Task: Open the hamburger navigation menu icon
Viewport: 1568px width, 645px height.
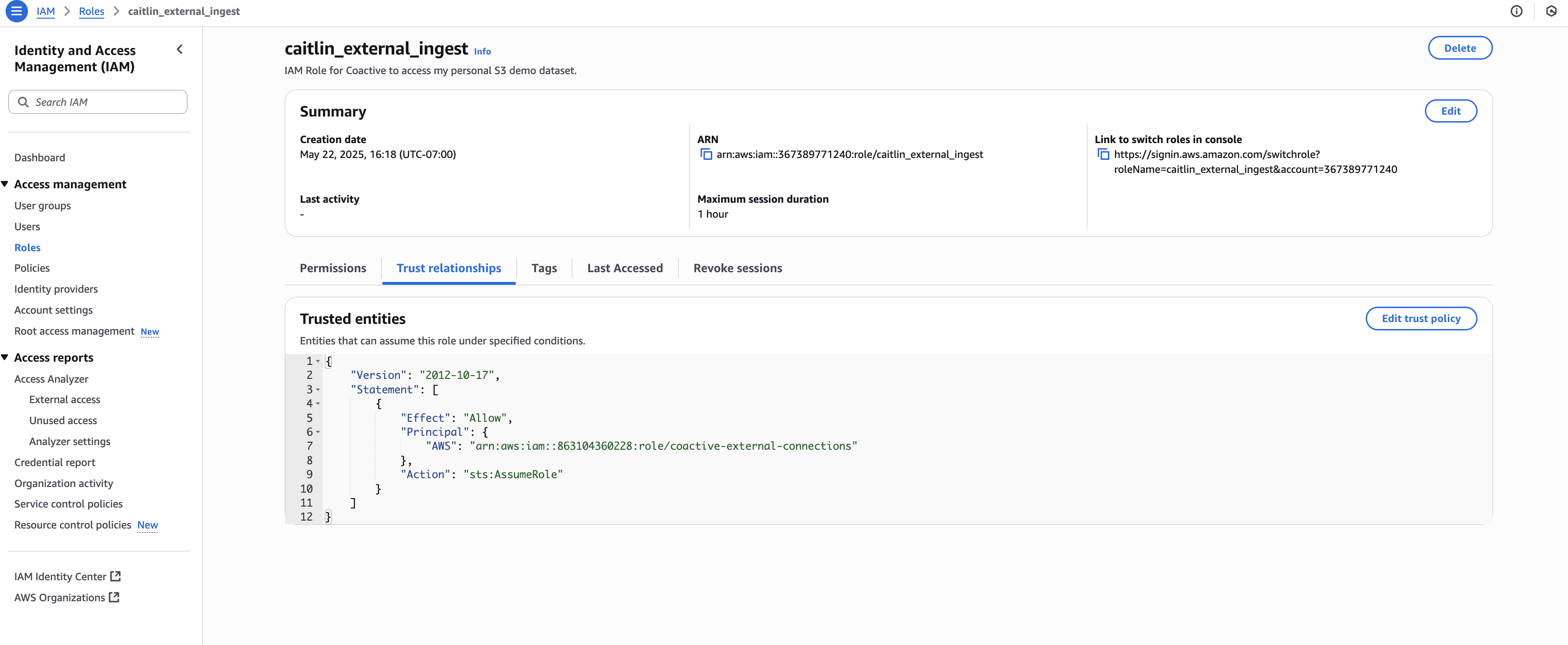Action: [x=16, y=11]
